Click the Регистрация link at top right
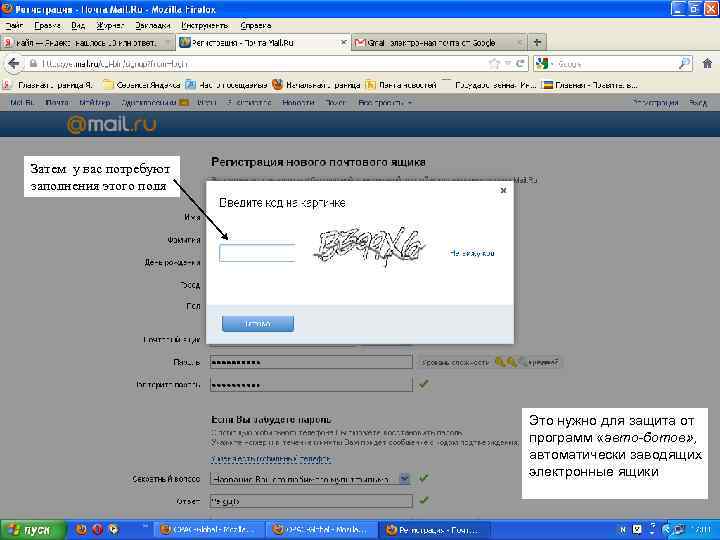The height and width of the screenshot is (540, 720). pos(655,103)
